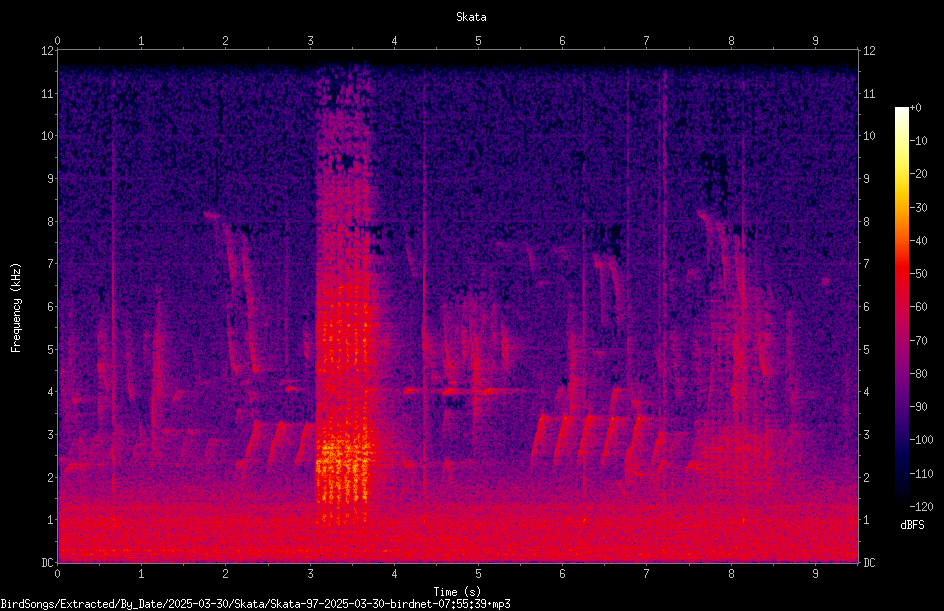The height and width of the screenshot is (611, 944).
Task: Select the "6" kHz tick on the left frequency axis
Action: pyautogui.click(x=51, y=307)
